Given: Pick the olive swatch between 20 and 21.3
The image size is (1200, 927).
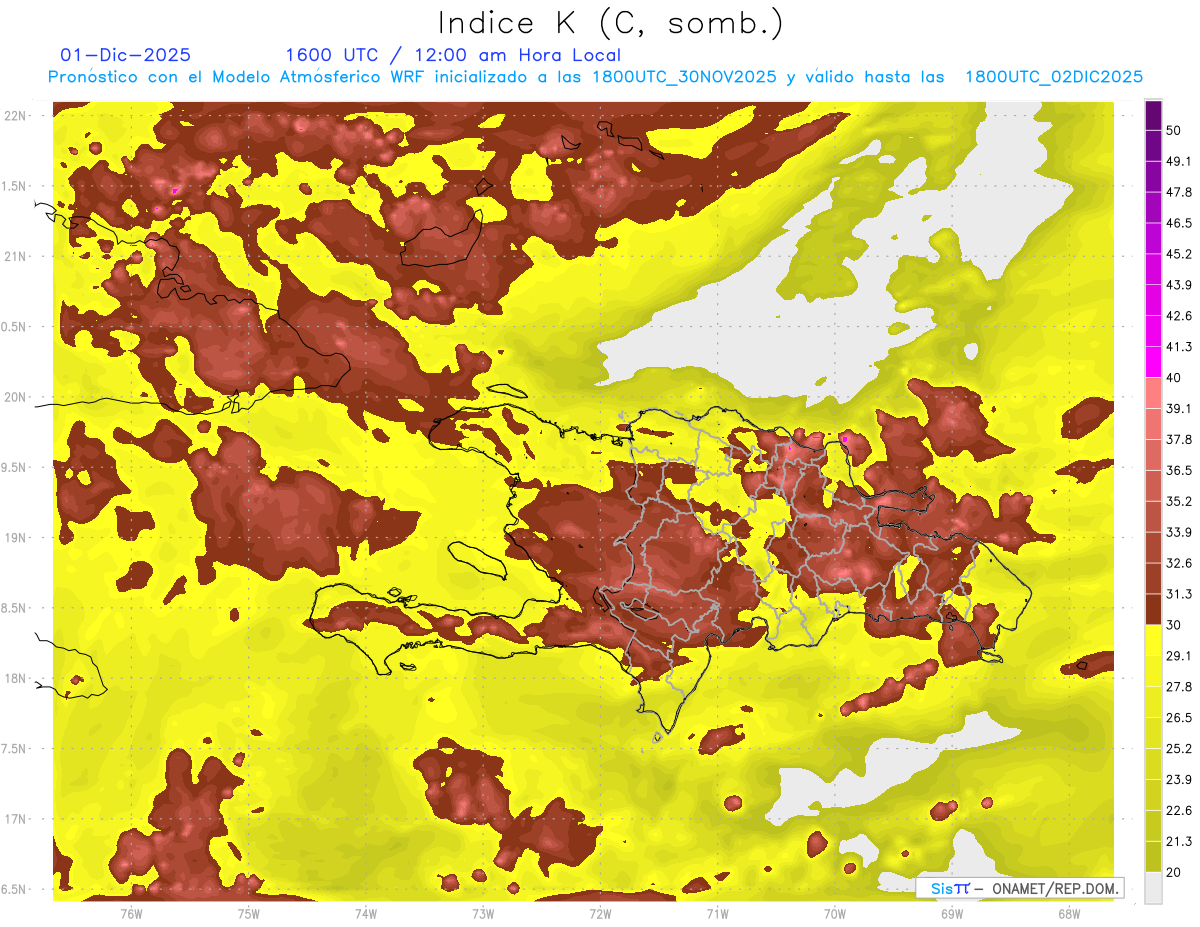Looking at the screenshot, I should point(1154,857).
